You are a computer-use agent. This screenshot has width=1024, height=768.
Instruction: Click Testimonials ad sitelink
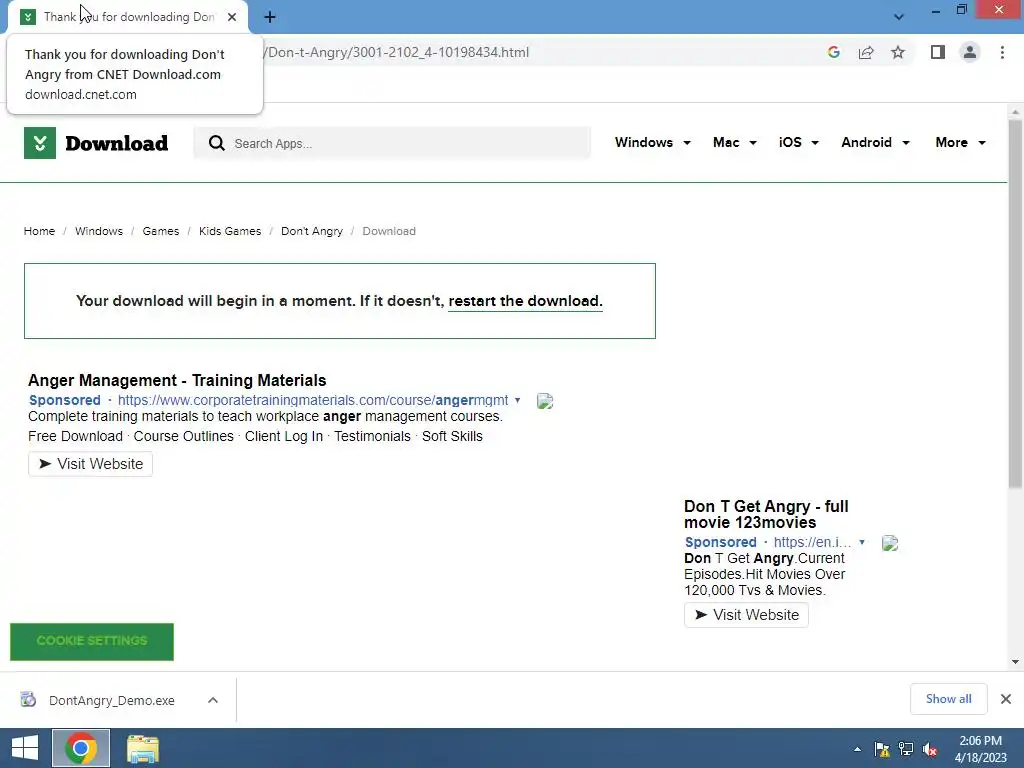(372, 436)
